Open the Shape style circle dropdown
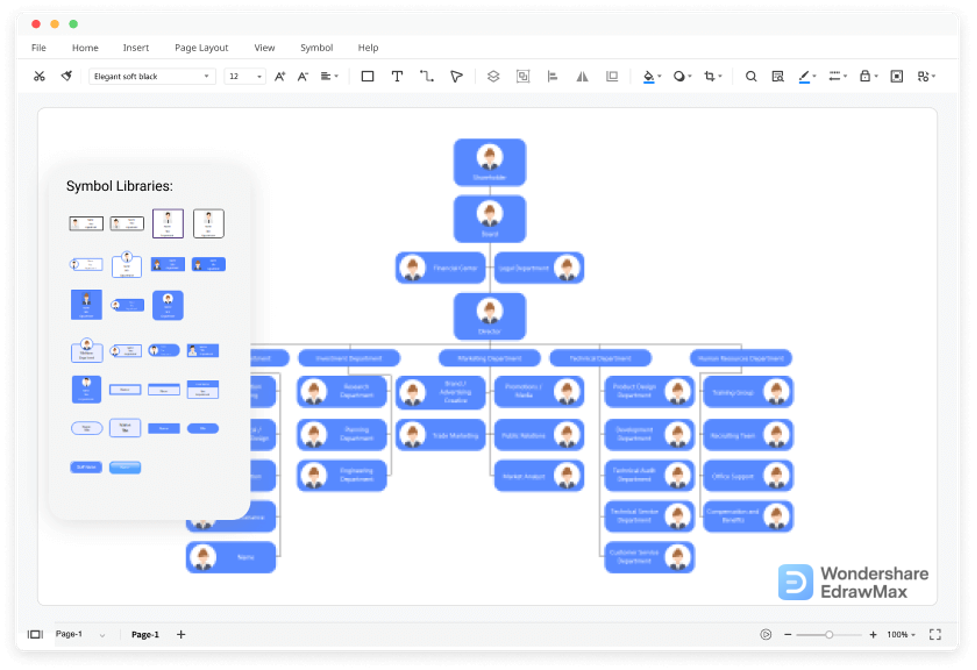 coord(682,76)
